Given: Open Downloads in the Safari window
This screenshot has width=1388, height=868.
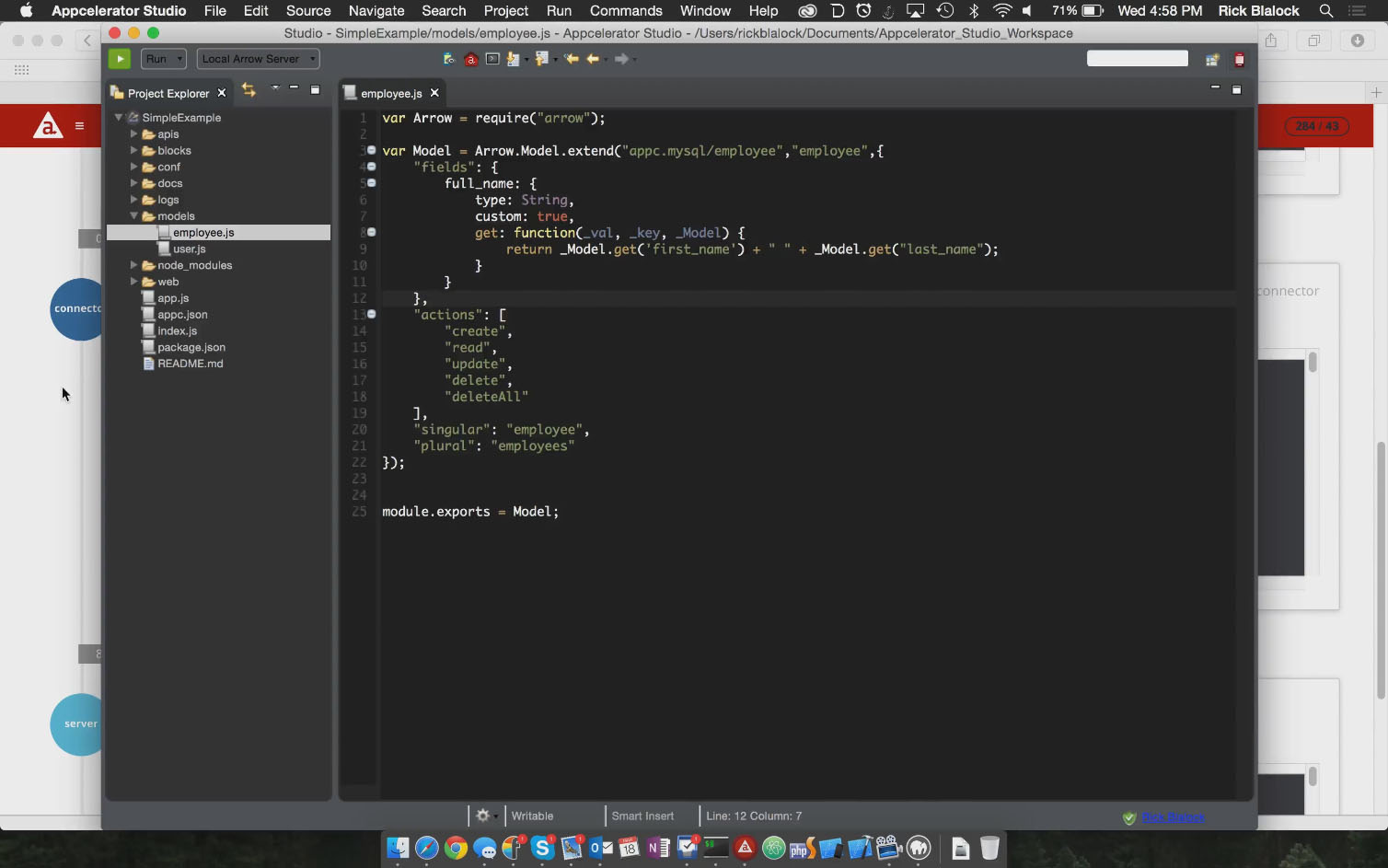Looking at the screenshot, I should (1358, 41).
